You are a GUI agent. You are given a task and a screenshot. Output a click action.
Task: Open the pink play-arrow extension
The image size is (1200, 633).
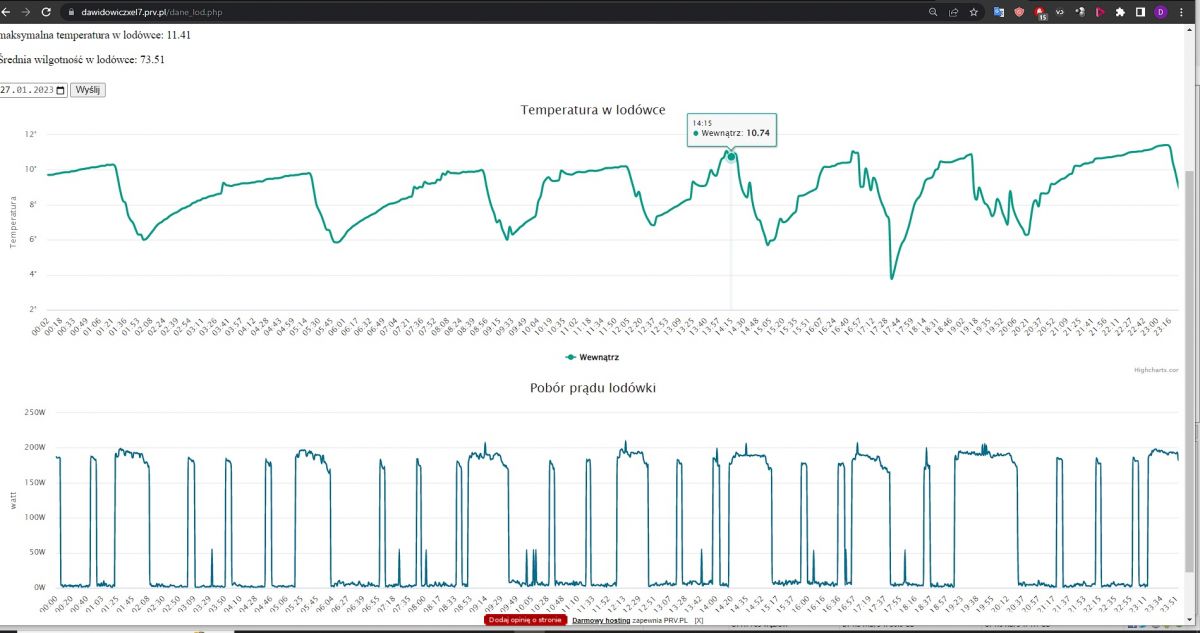tap(1099, 12)
